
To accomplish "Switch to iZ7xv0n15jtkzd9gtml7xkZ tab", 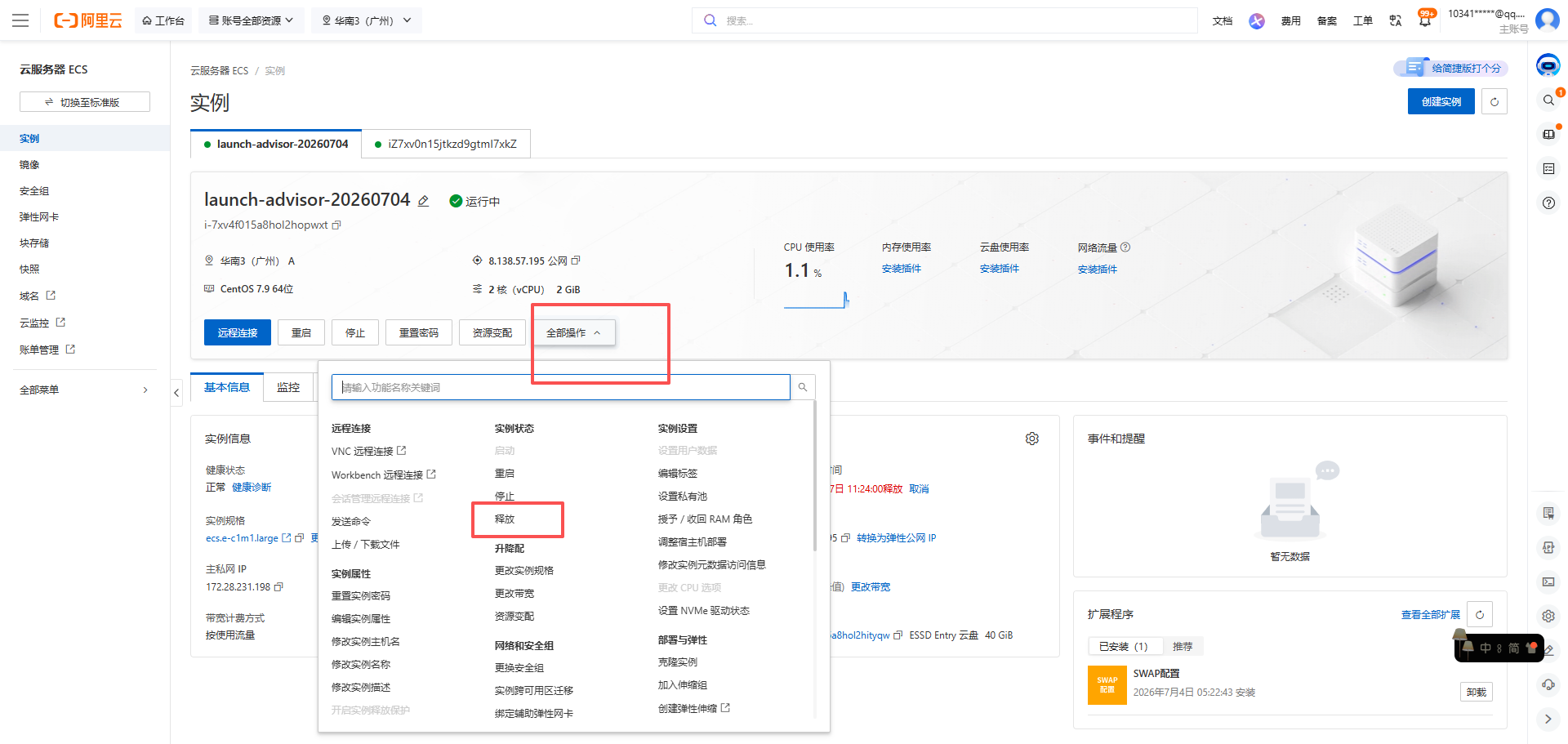I will (446, 144).
